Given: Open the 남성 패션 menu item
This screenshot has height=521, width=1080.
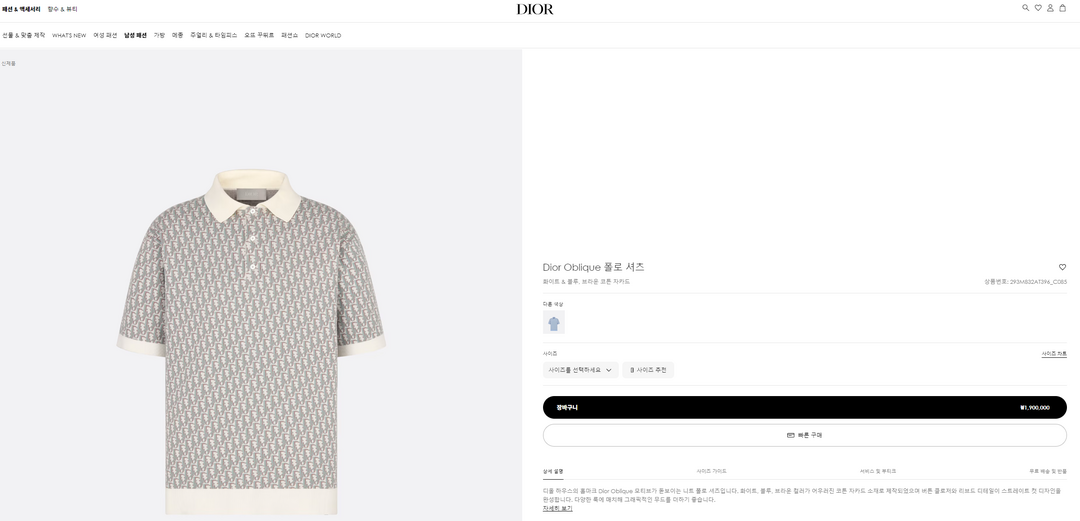Looking at the screenshot, I should pyautogui.click(x=135, y=35).
